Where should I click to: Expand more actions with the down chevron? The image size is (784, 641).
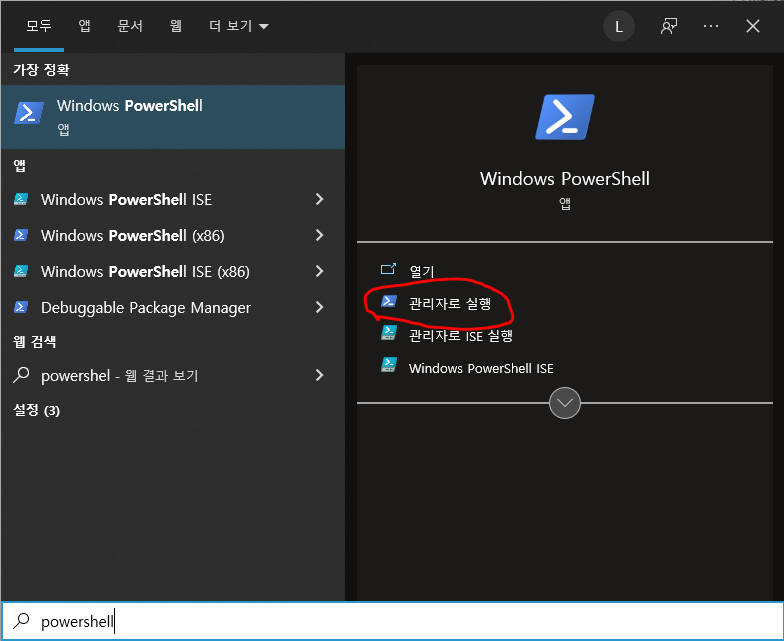pos(564,403)
